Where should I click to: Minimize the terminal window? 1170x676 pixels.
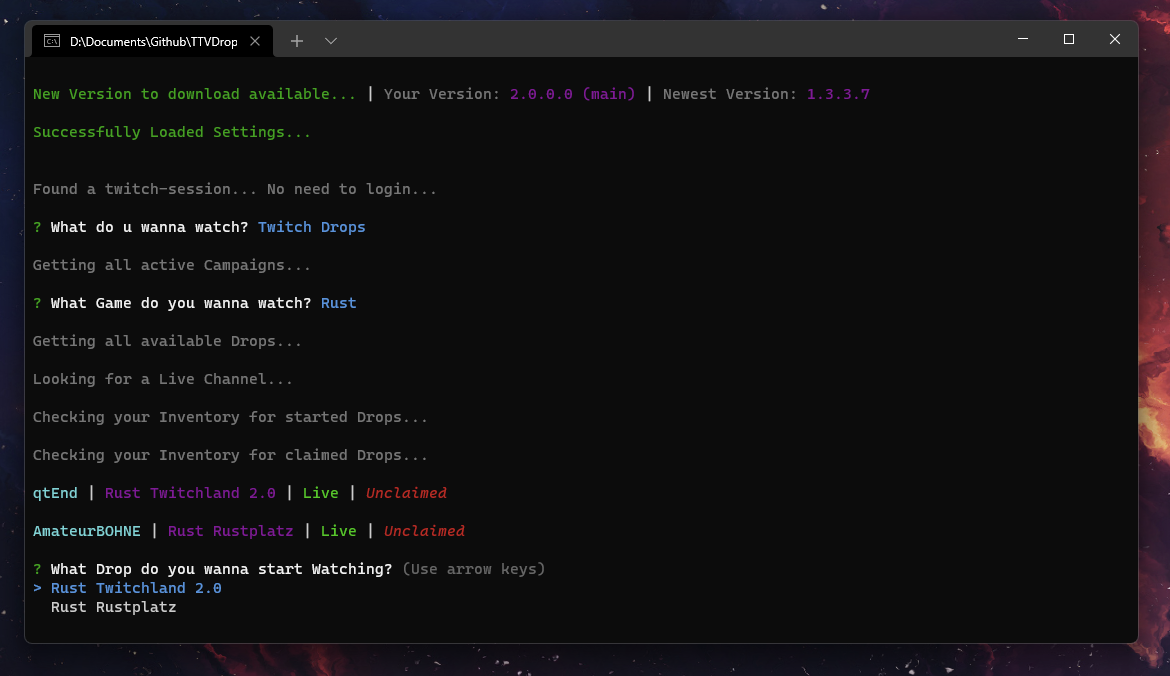coord(1023,39)
